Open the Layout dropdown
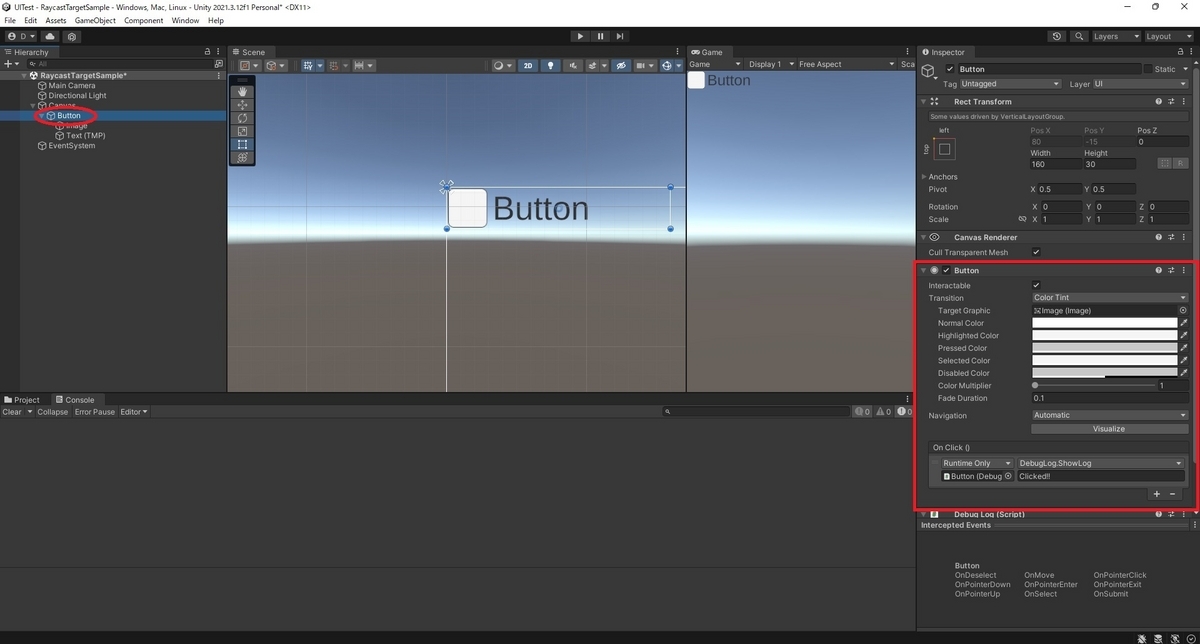This screenshot has width=1200, height=644. click(1167, 36)
